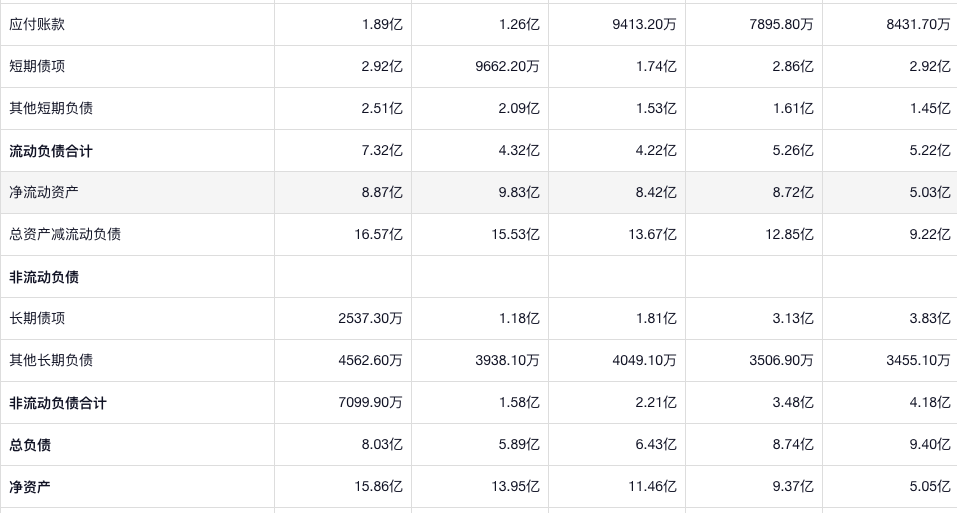Click the 非流动负债合计 row header
Viewport: 957px width, 513px height.
point(58,403)
